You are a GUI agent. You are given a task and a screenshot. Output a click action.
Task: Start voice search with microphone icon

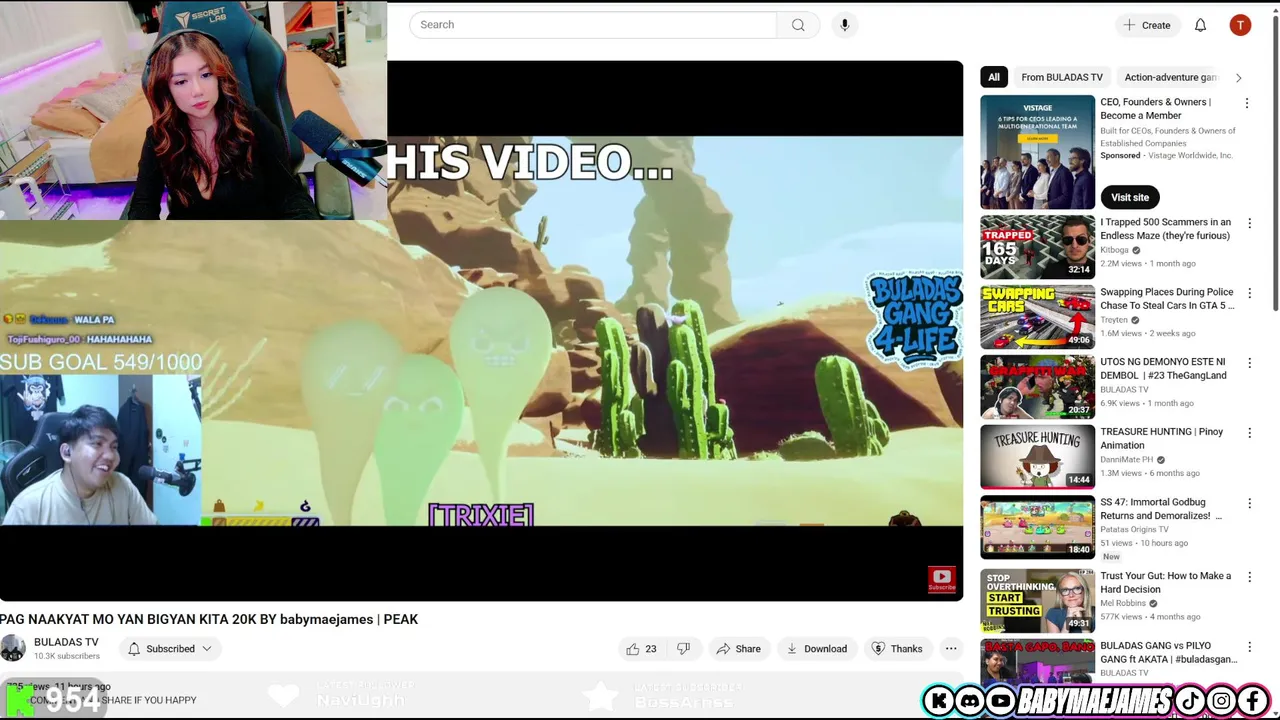point(845,25)
